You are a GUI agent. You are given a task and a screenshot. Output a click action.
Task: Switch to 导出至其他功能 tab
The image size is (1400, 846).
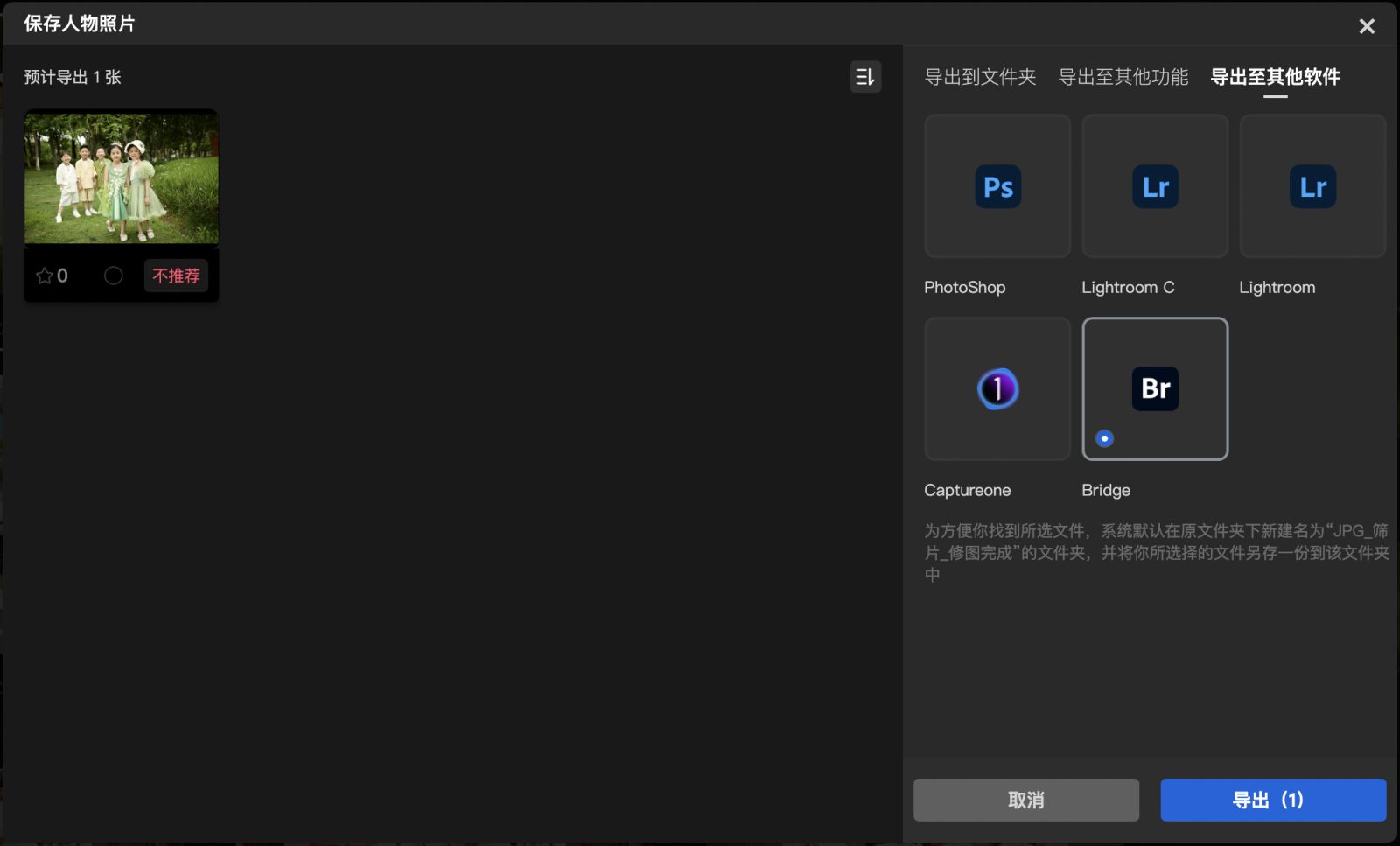pyautogui.click(x=1123, y=77)
